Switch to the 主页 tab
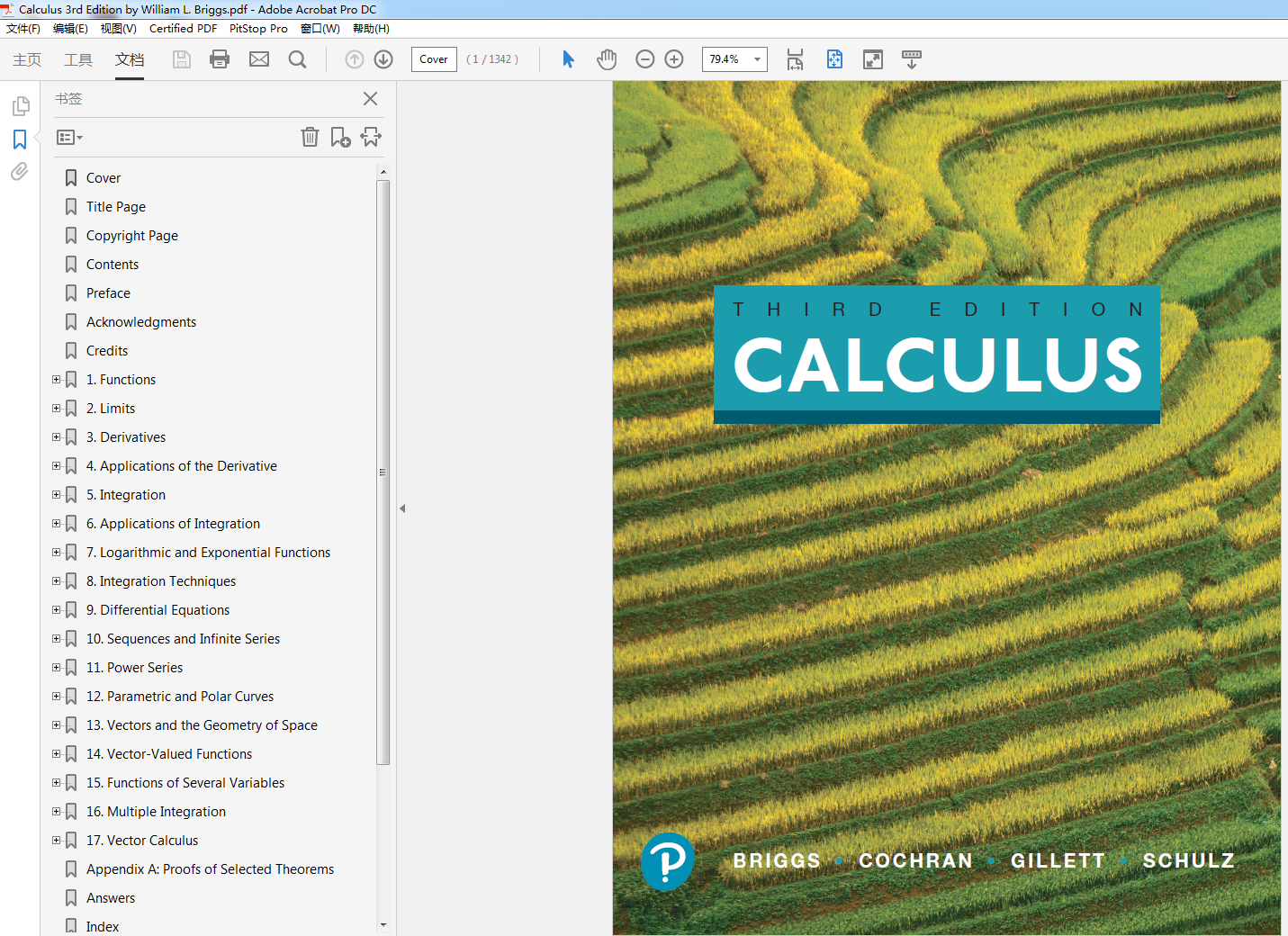The width and height of the screenshot is (1288, 936). coord(27,59)
